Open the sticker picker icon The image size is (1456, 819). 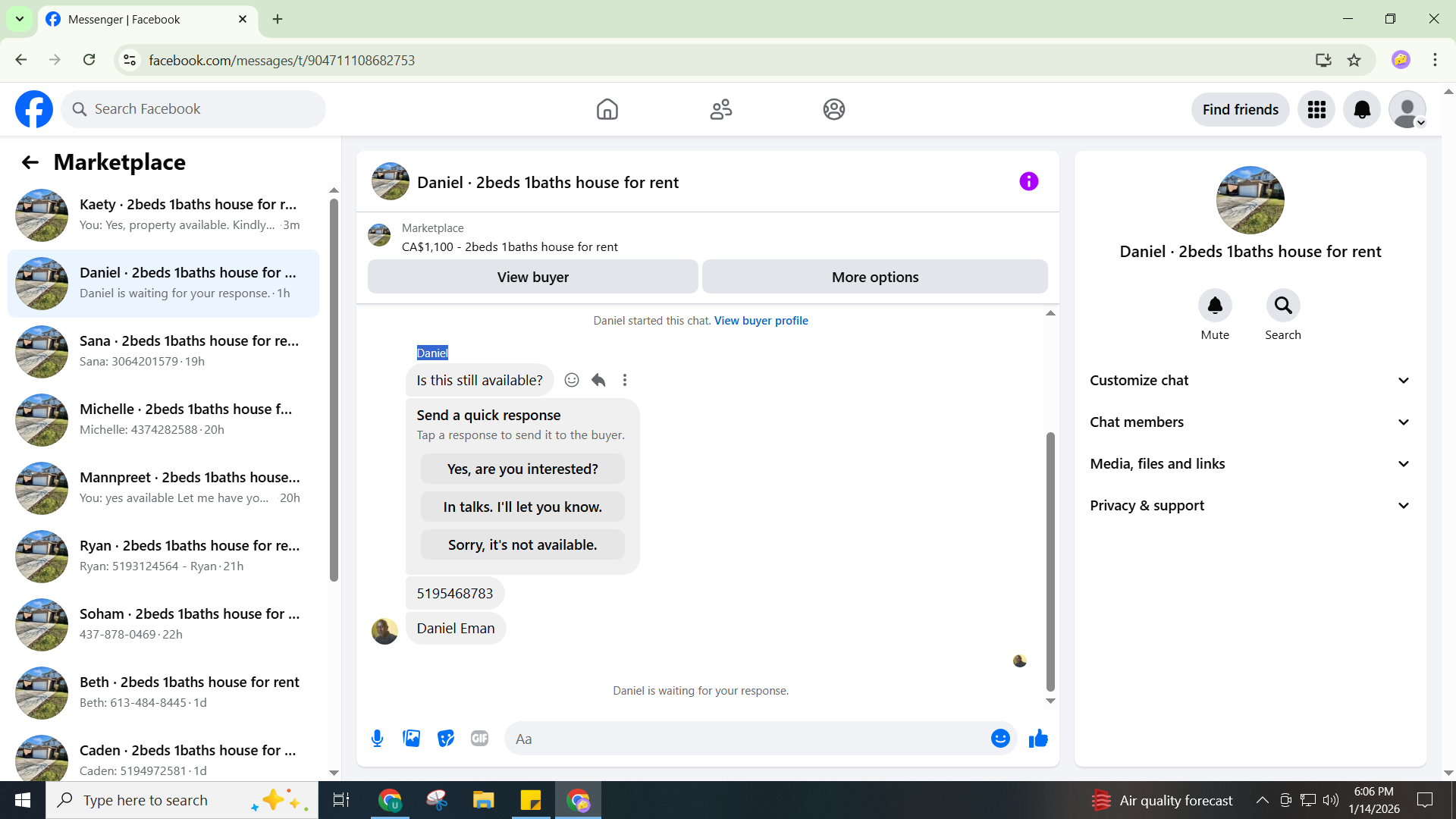[x=446, y=739]
